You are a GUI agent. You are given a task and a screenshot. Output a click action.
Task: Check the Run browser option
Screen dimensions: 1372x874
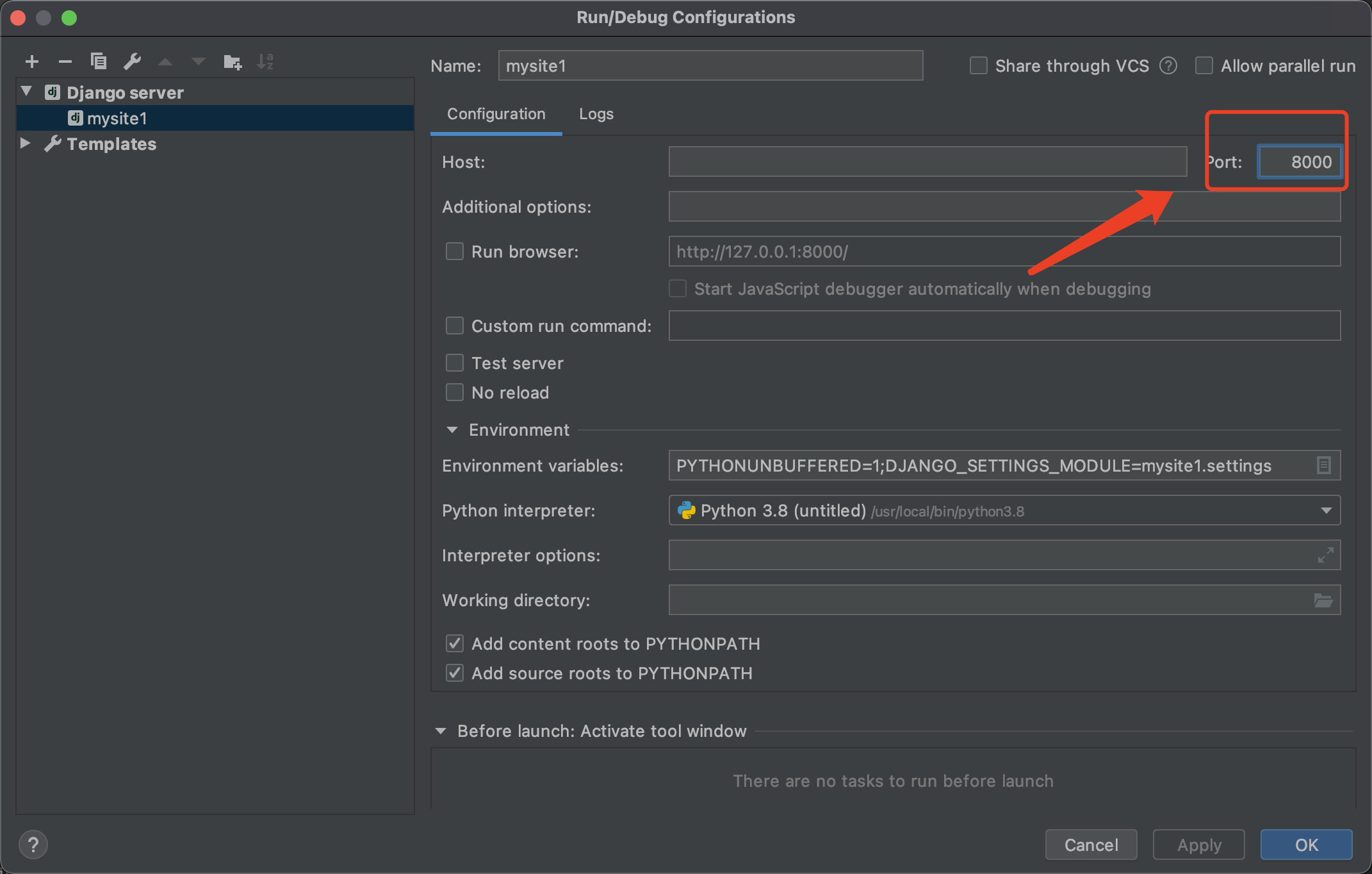click(455, 251)
